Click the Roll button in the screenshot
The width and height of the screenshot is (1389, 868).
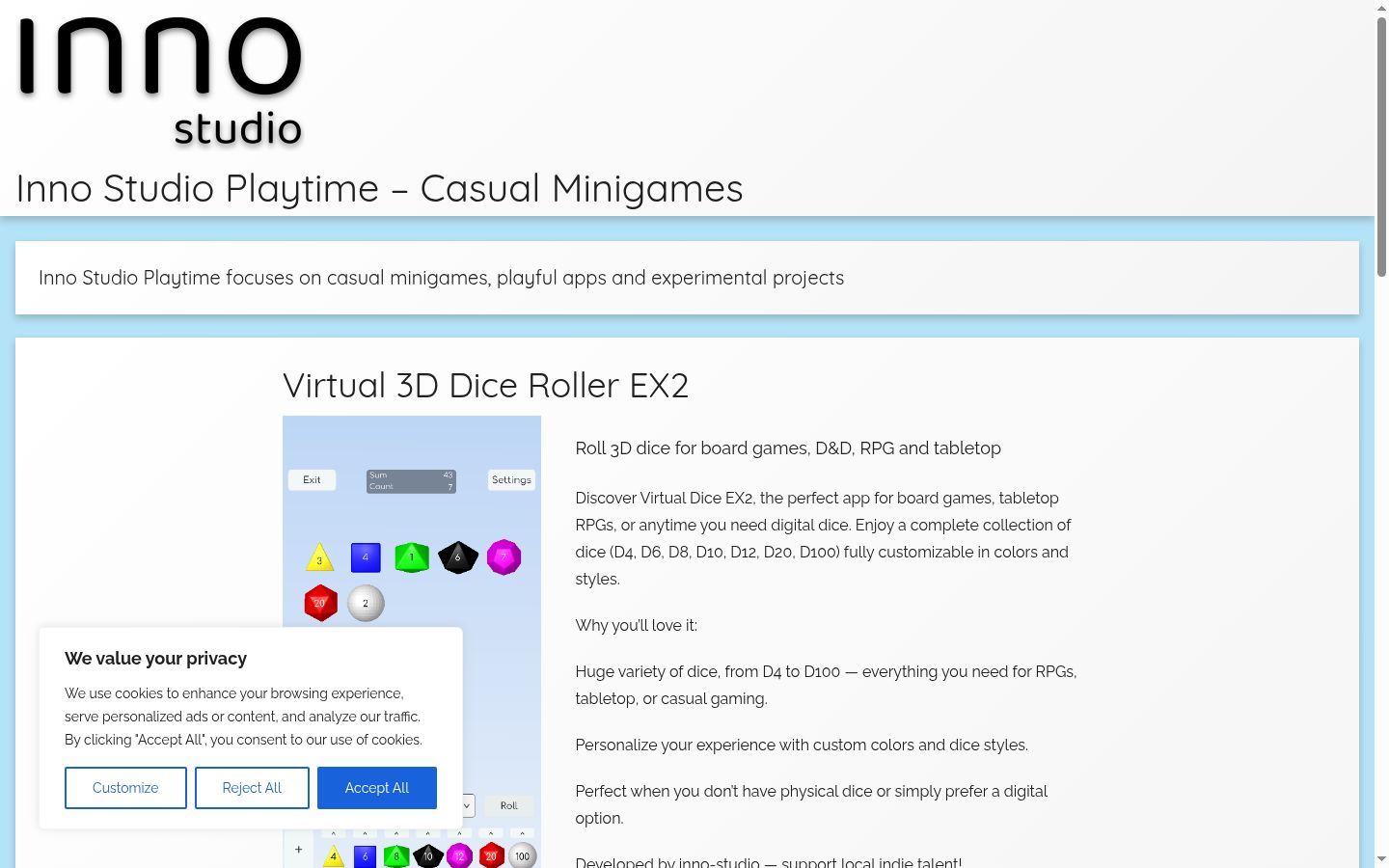pyautogui.click(x=508, y=805)
